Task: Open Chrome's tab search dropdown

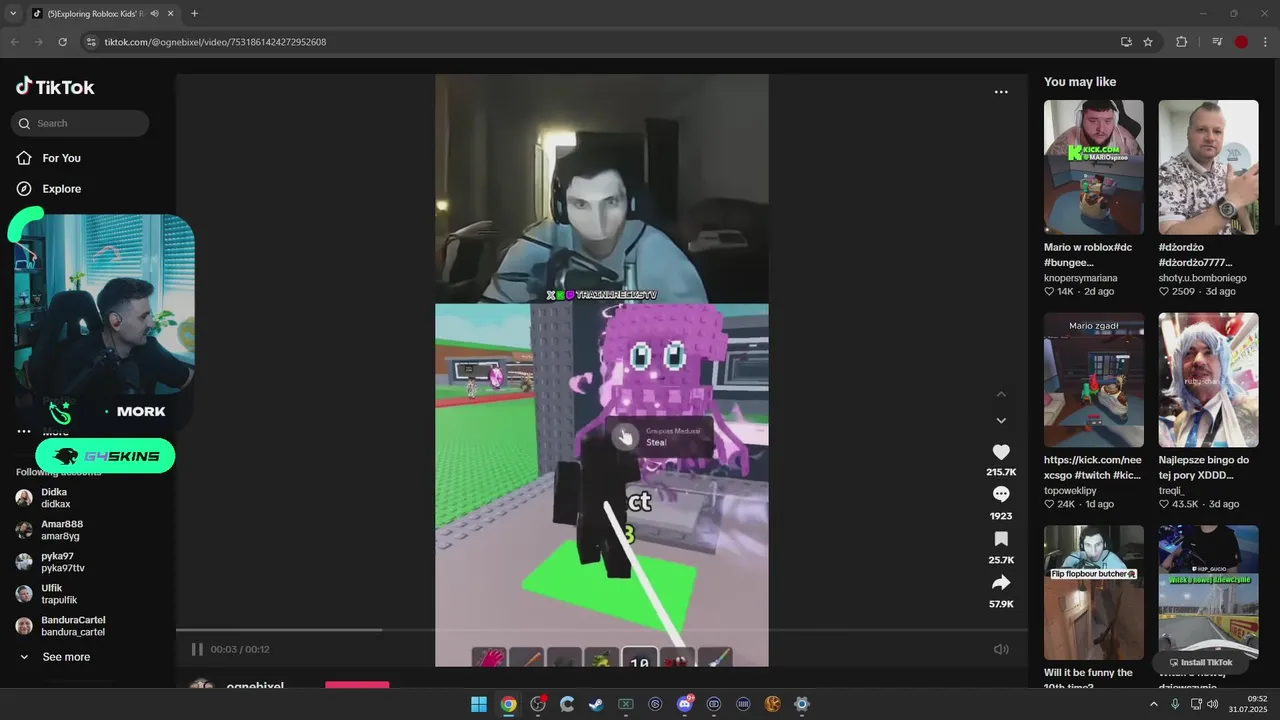Action: click(x=13, y=13)
